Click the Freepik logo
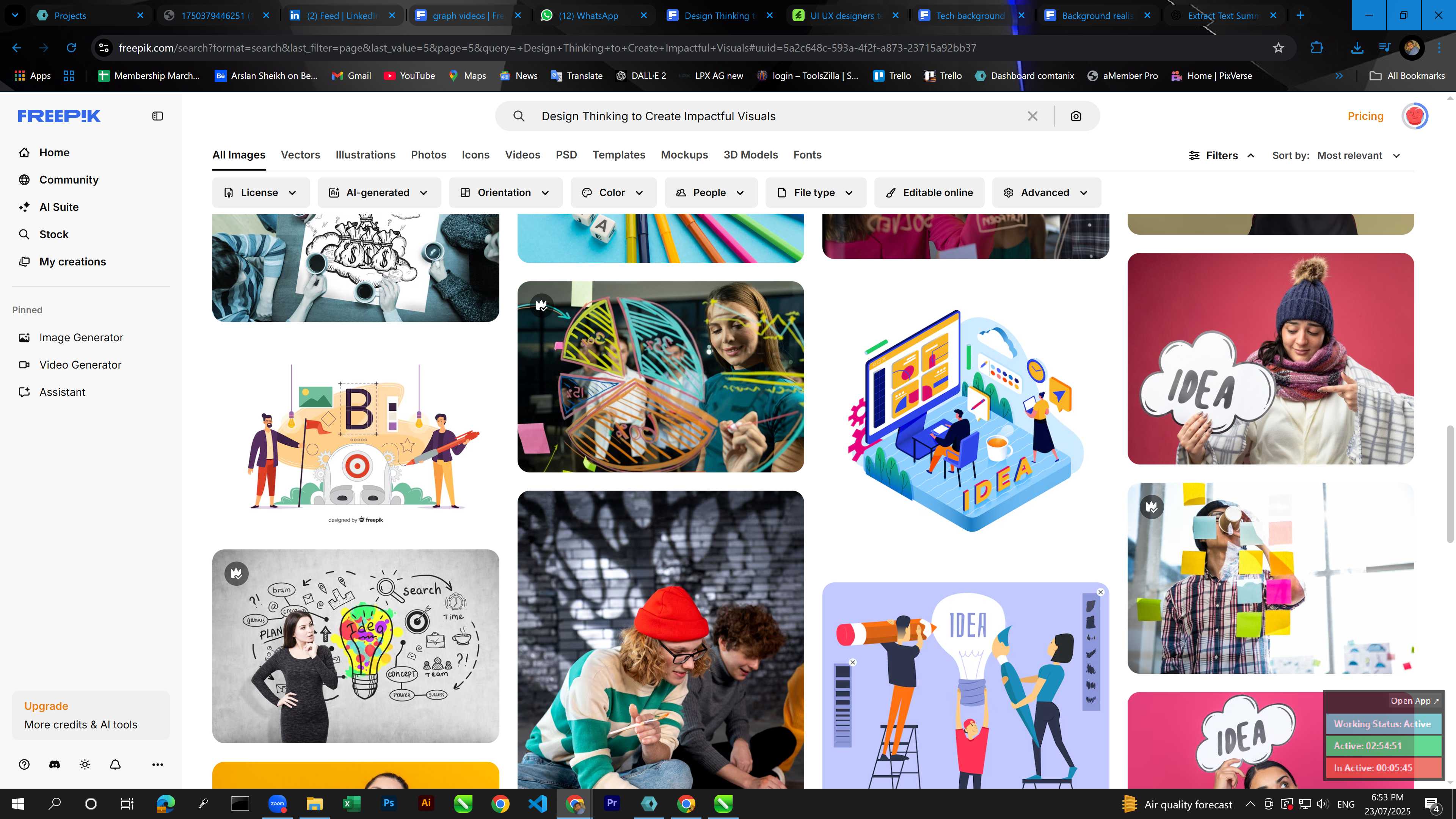1456x819 pixels. tap(60, 116)
